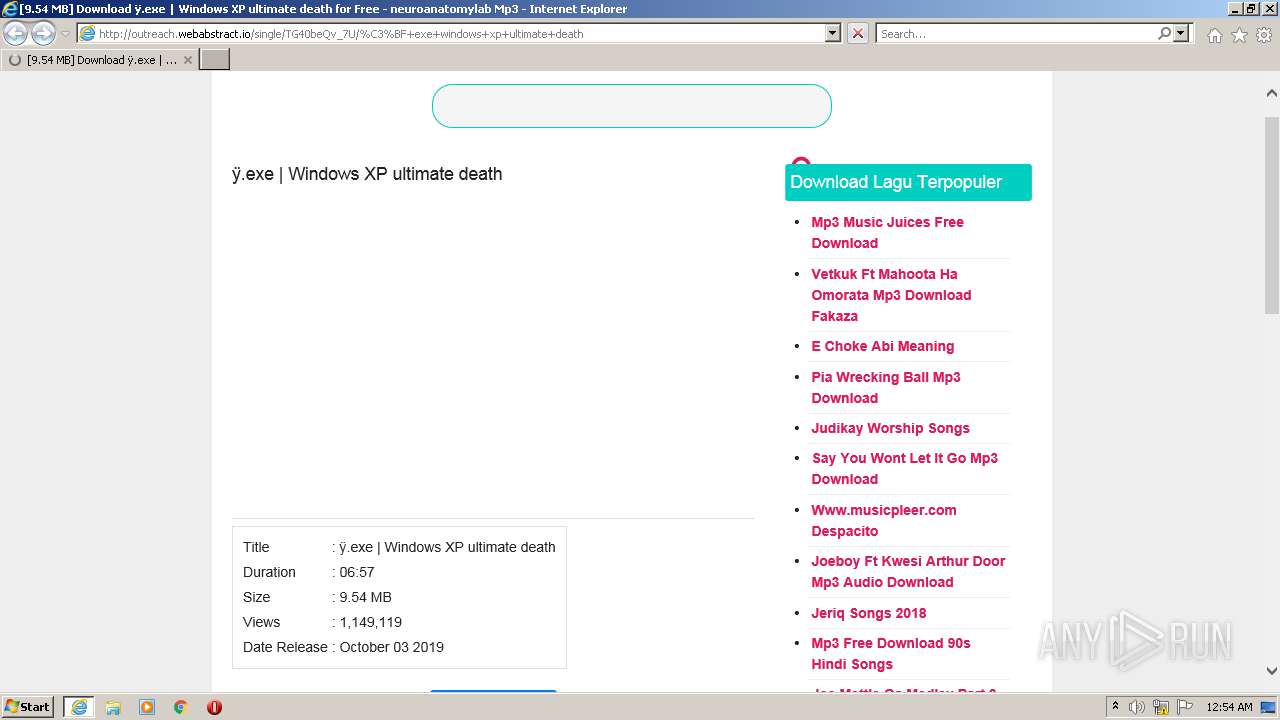The width and height of the screenshot is (1280, 720).
Task: Select the date 'October 03 2019'
Action: 391,647
